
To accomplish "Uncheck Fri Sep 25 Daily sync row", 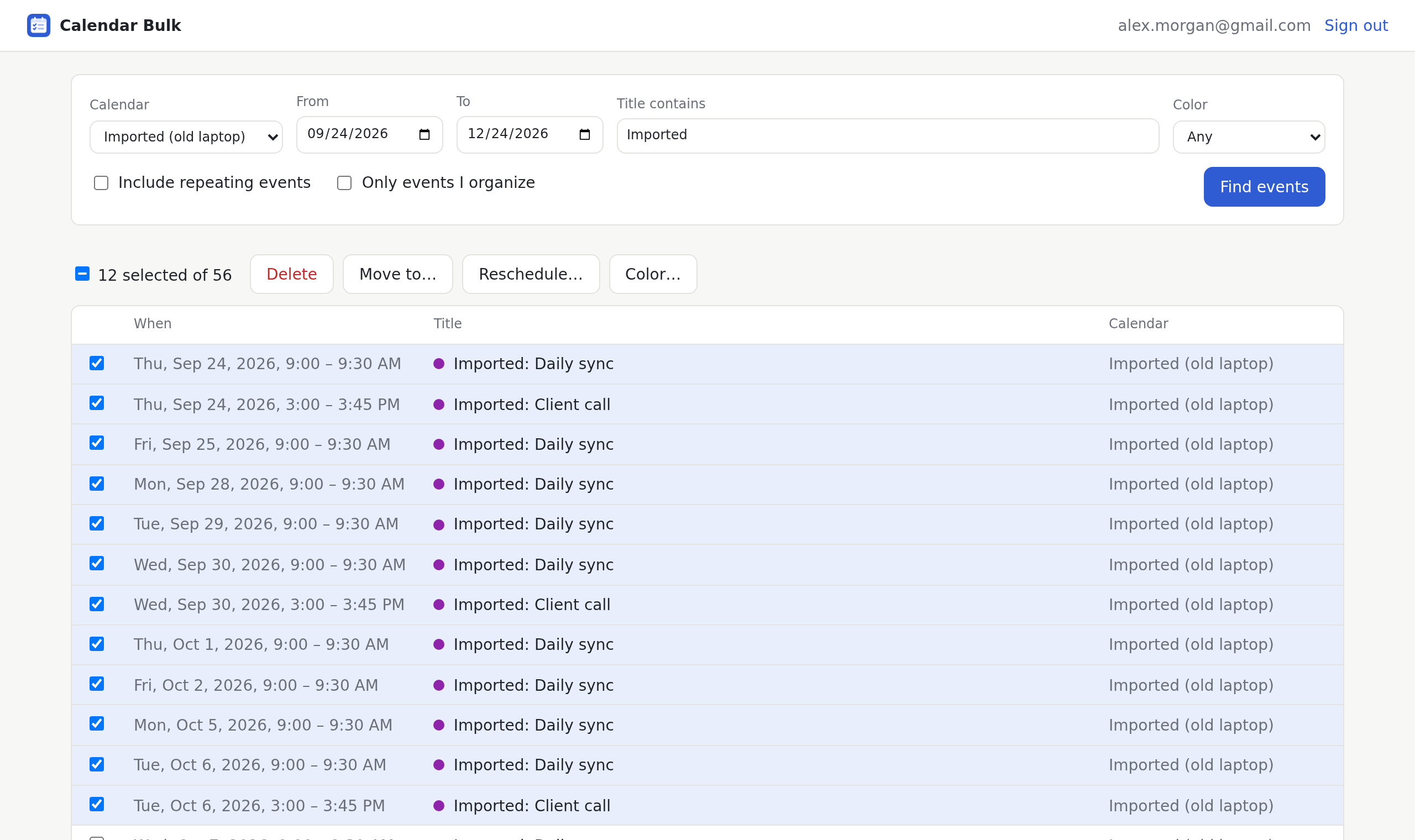I will click(x=97, y=443).
